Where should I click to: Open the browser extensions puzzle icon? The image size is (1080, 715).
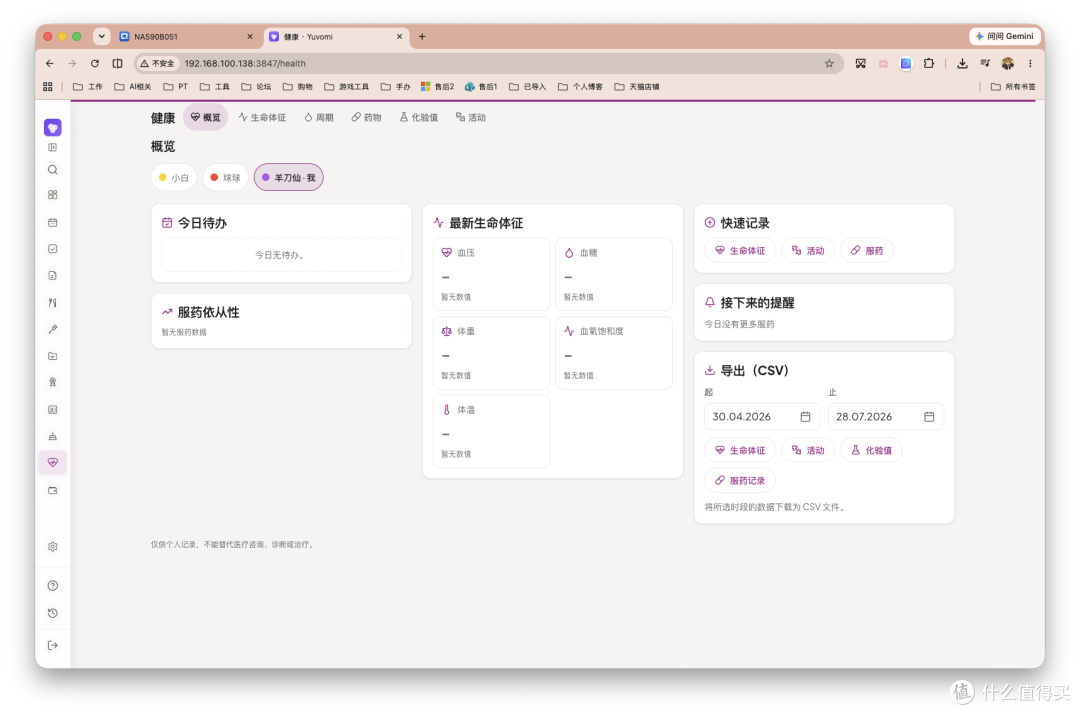928,63
